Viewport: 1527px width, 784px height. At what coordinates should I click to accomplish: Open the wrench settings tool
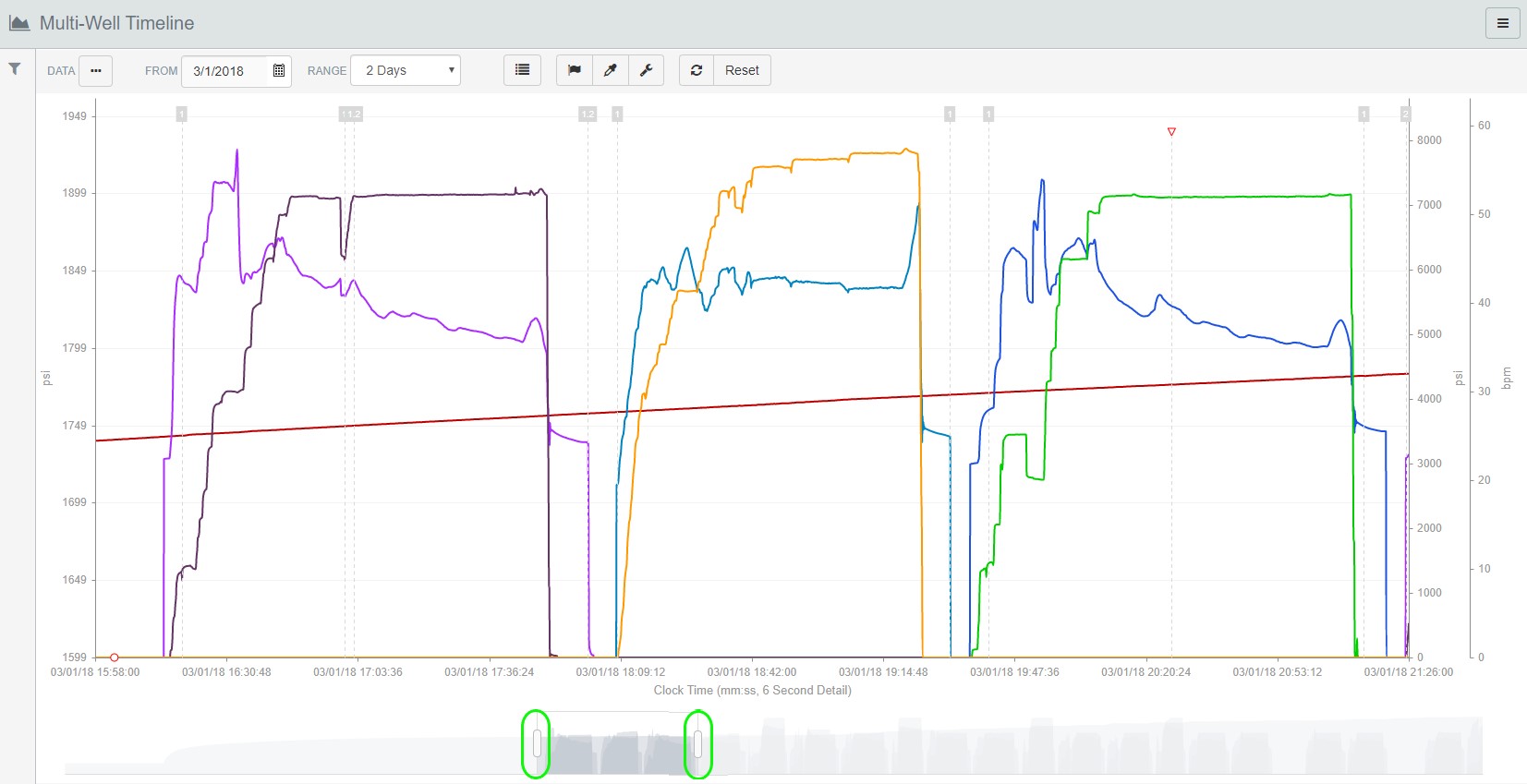pos(647,71)
